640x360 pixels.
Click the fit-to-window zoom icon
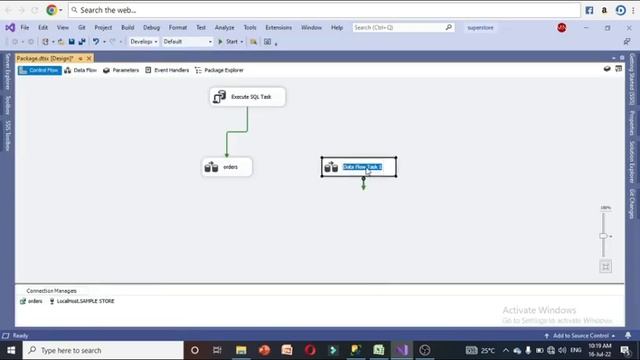tap(606, 267)
